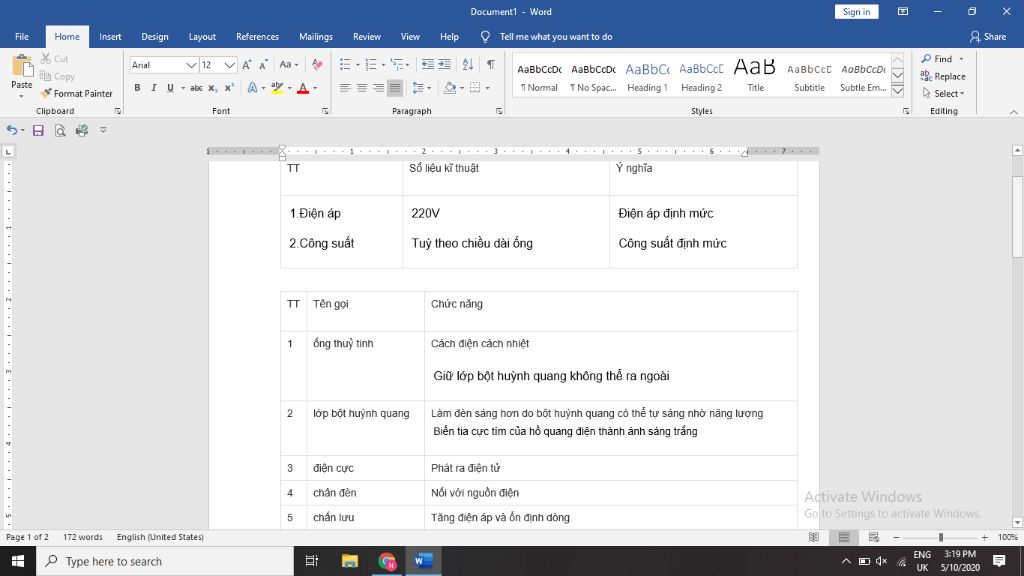Shrink font size with smaller A icon
This screenshot has height=576, width=1024.
263,65
